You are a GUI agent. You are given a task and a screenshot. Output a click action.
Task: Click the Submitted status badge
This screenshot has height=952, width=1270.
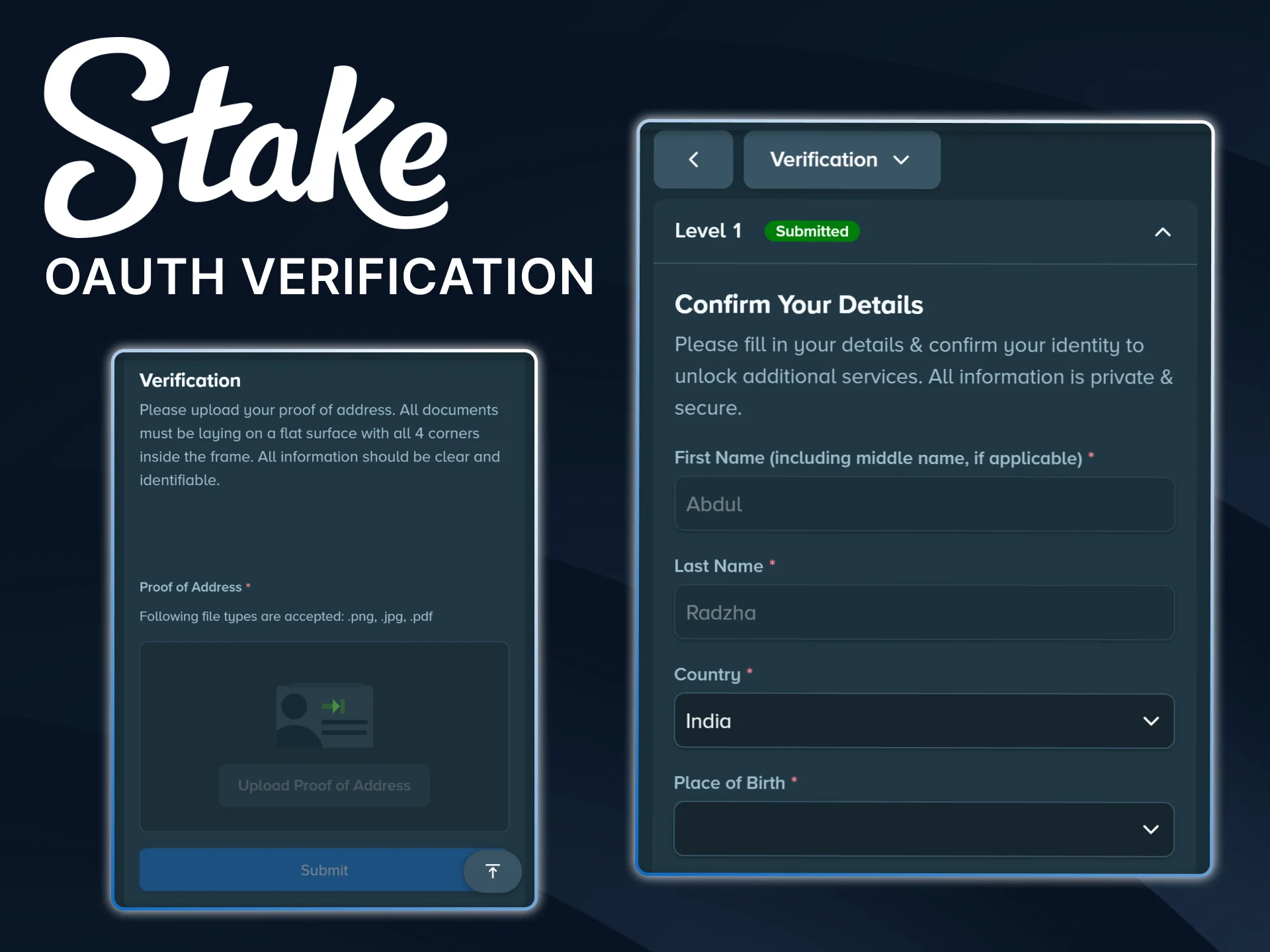pyautogui.click(x=812, y=231)
